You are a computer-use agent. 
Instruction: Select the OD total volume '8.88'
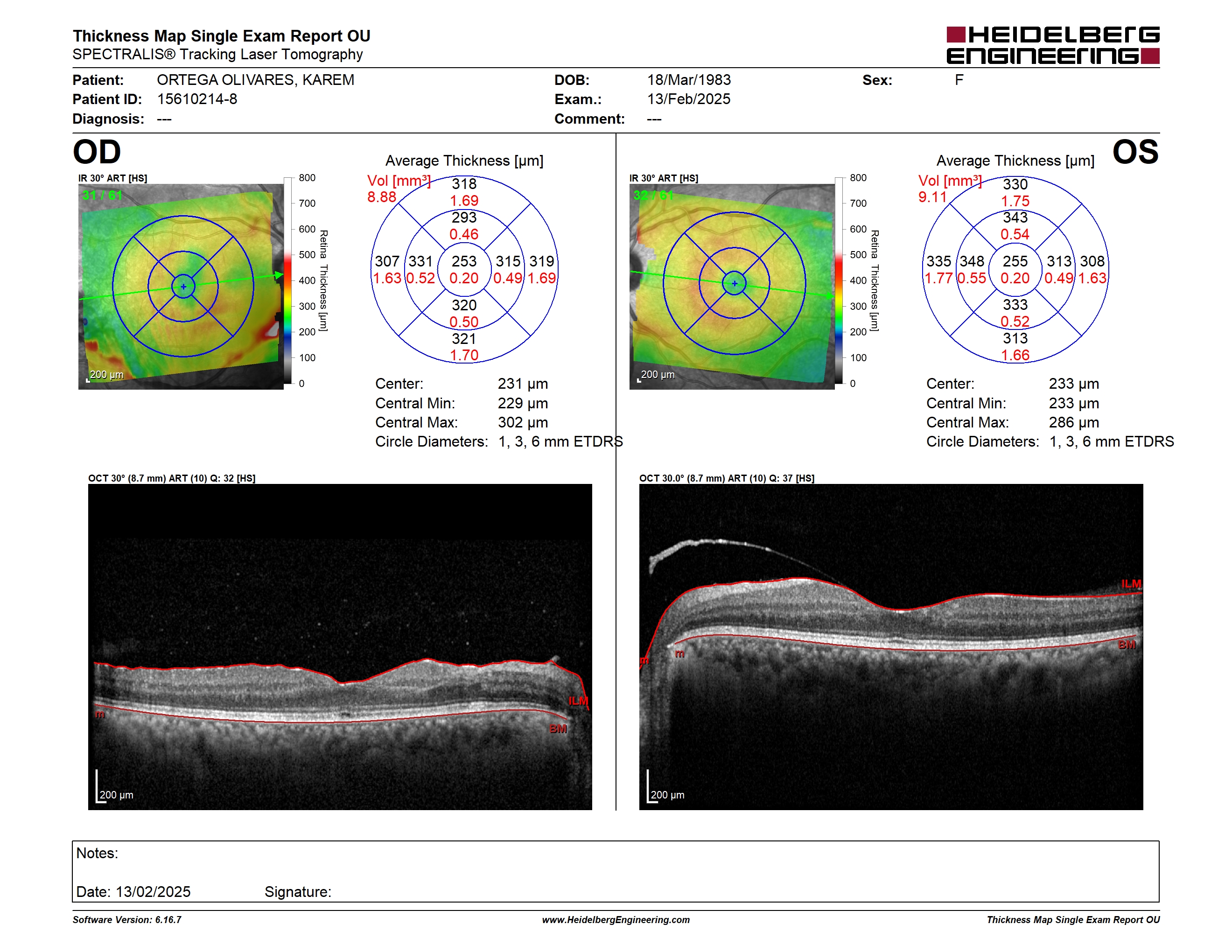coord(382,197)
